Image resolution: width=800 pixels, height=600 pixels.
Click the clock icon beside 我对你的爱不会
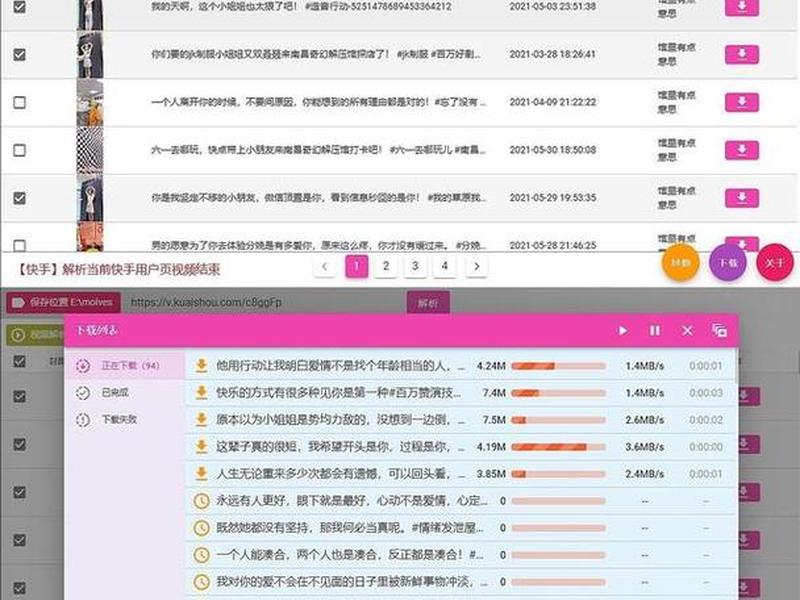pos(202,582)
